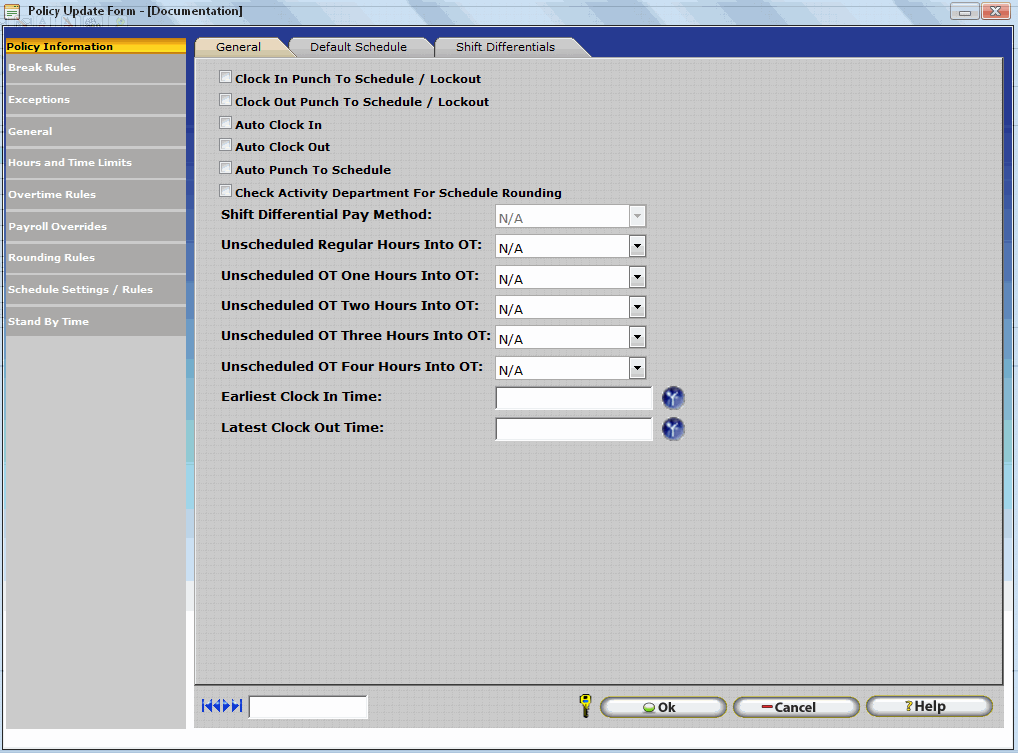The image size is (1018, 753).
Task: Go to the last record using navigation arrow
Action: click(237, 707)
